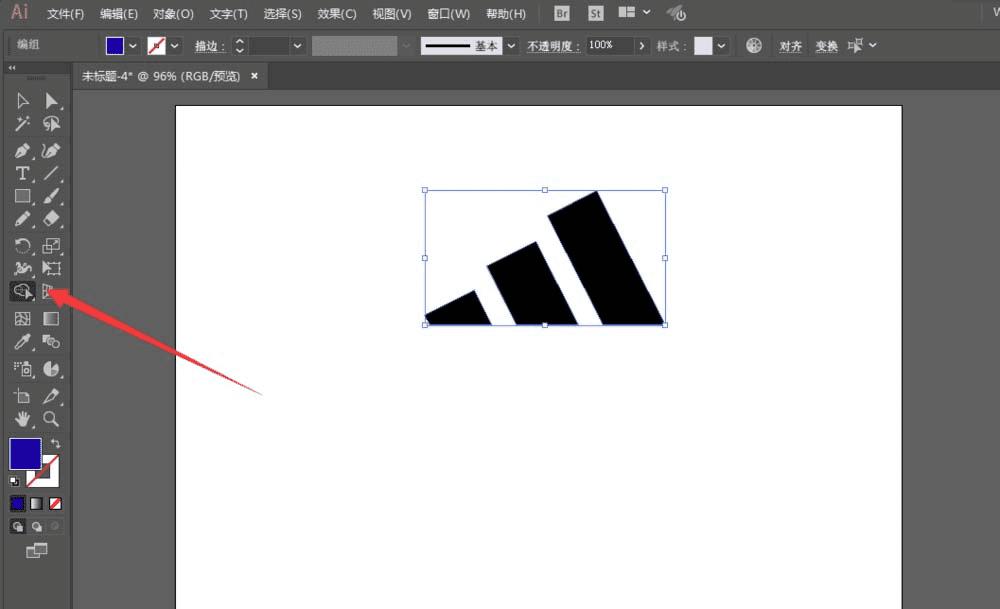Click the 变换 transform button

point(826,46)
